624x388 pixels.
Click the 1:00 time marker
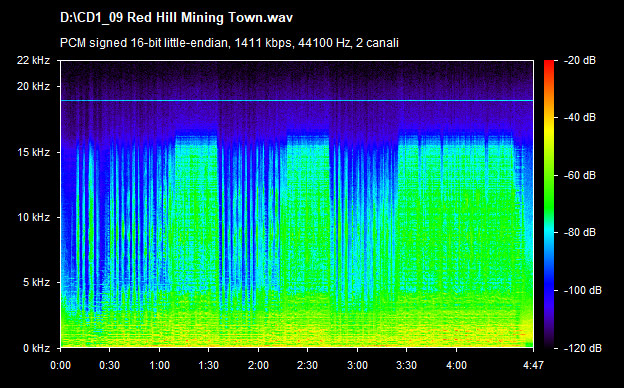click(x=159, y=365)
